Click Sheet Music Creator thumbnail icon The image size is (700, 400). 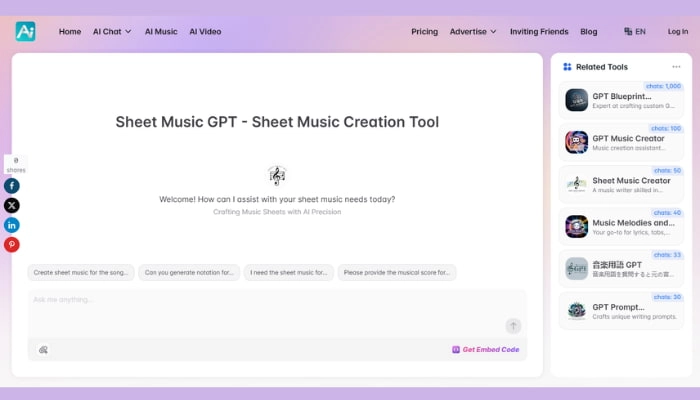[576, 184]
